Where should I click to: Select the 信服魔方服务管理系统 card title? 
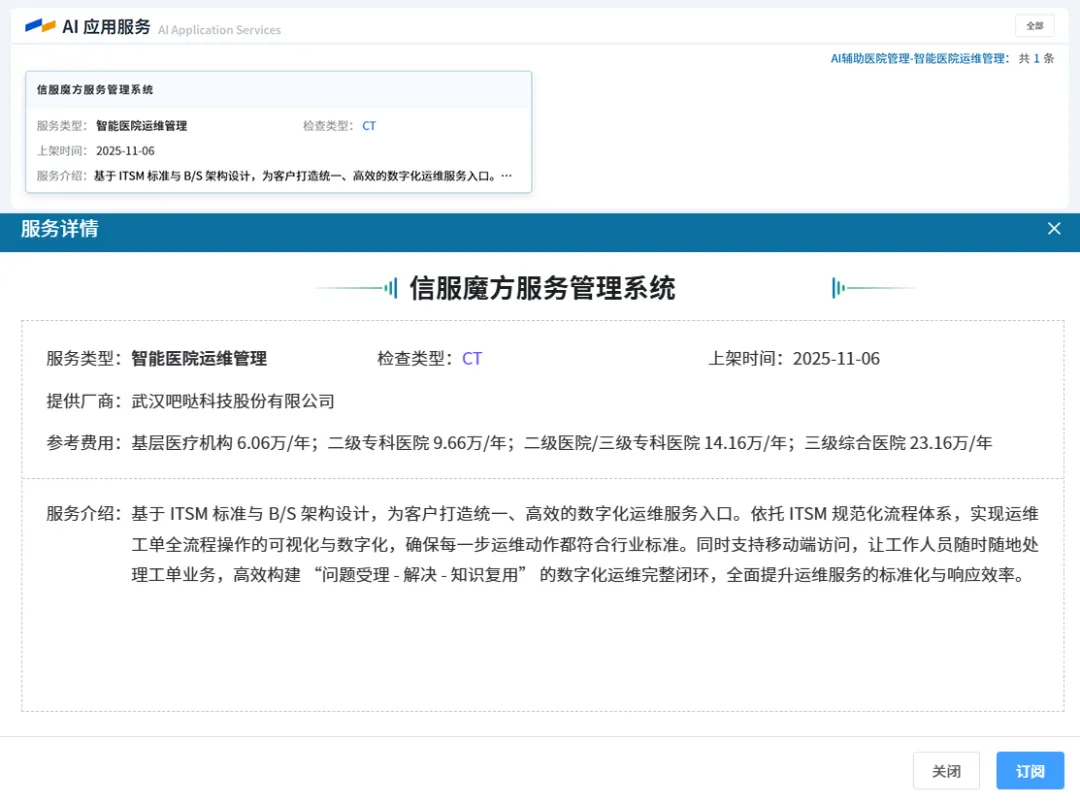coord(95,90)
